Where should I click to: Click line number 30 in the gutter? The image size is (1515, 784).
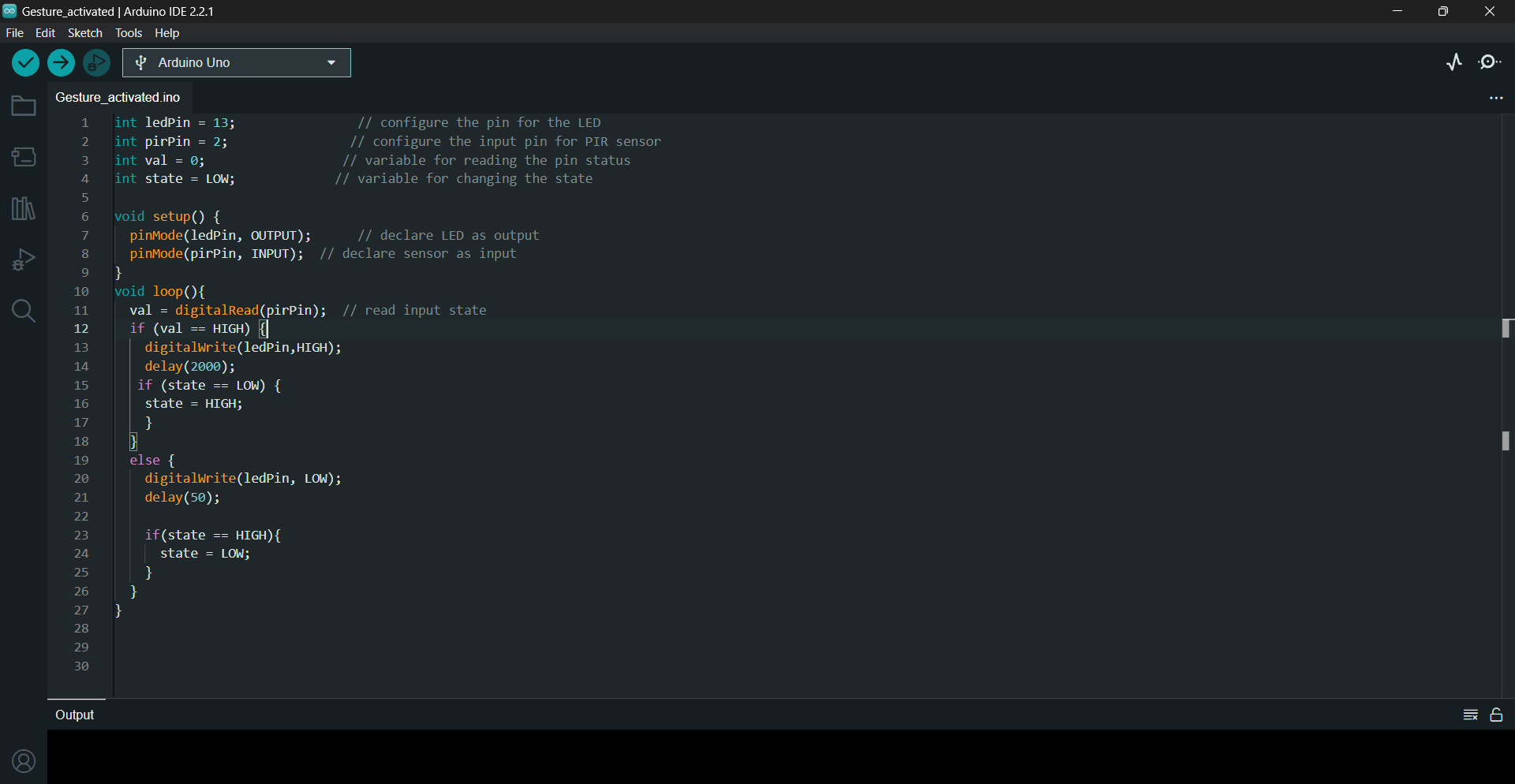pos(81,666)
